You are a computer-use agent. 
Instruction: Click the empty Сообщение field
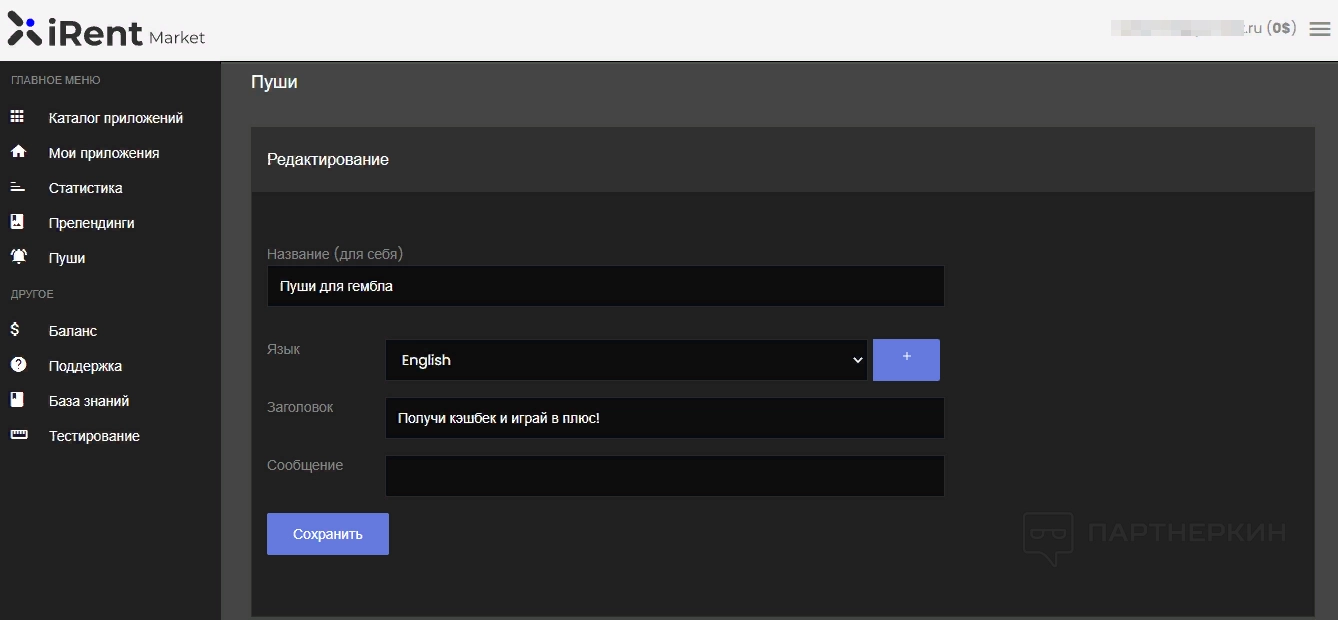click(x=664, y=476)
